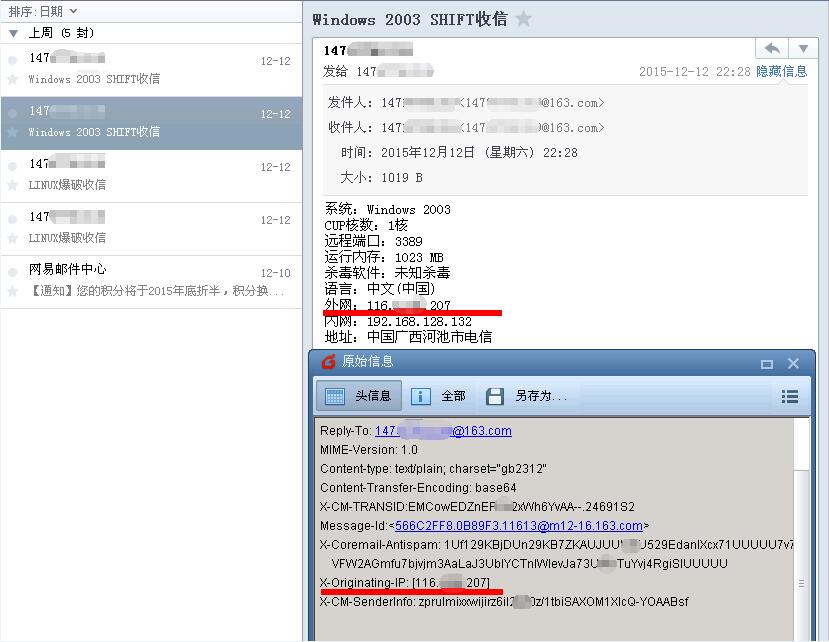Open the Reply-To 163.com email link
The height and width of the screenshot is (642, 829).
pyautogui.click(x=443, y=431)
